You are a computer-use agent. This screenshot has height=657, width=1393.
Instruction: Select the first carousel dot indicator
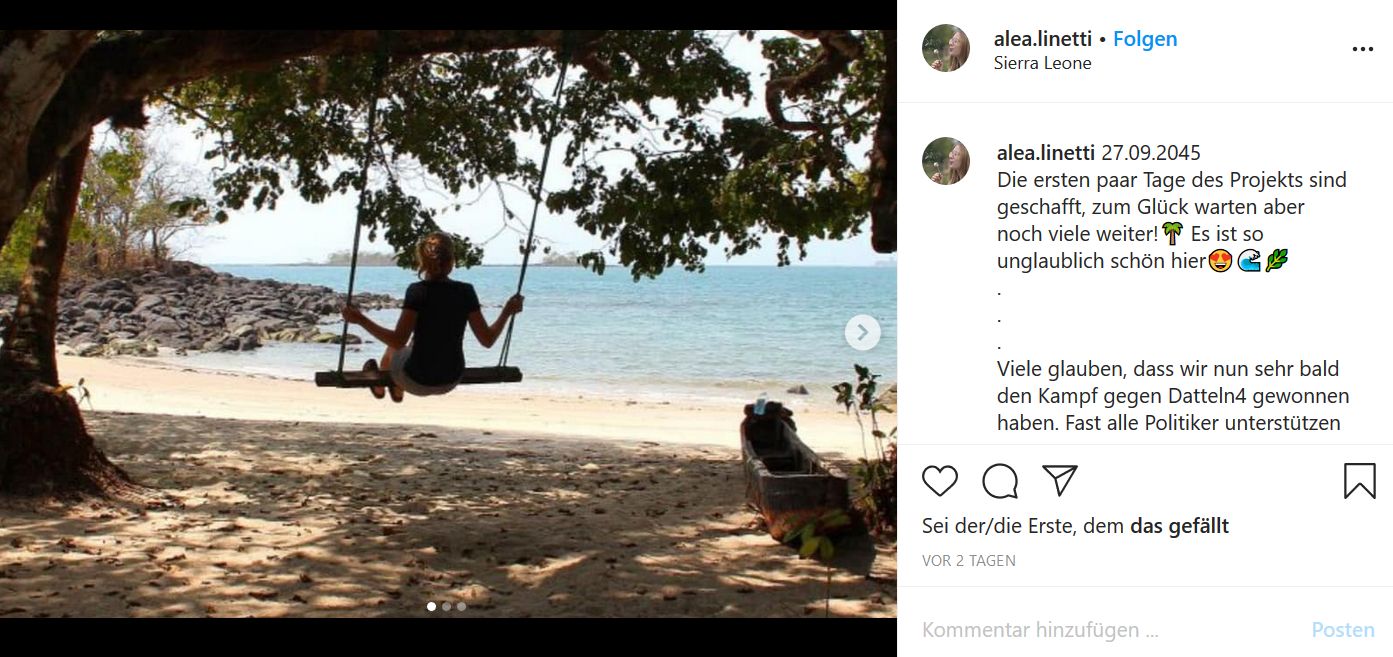click(x=432, y=606)
